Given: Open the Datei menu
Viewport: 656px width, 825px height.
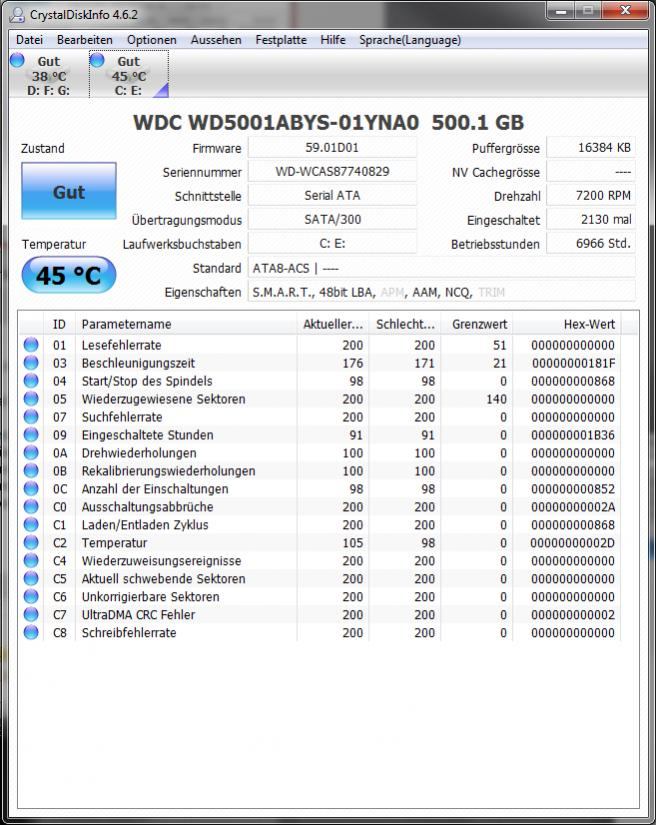Looking at the screenshot, I should 29,40.
